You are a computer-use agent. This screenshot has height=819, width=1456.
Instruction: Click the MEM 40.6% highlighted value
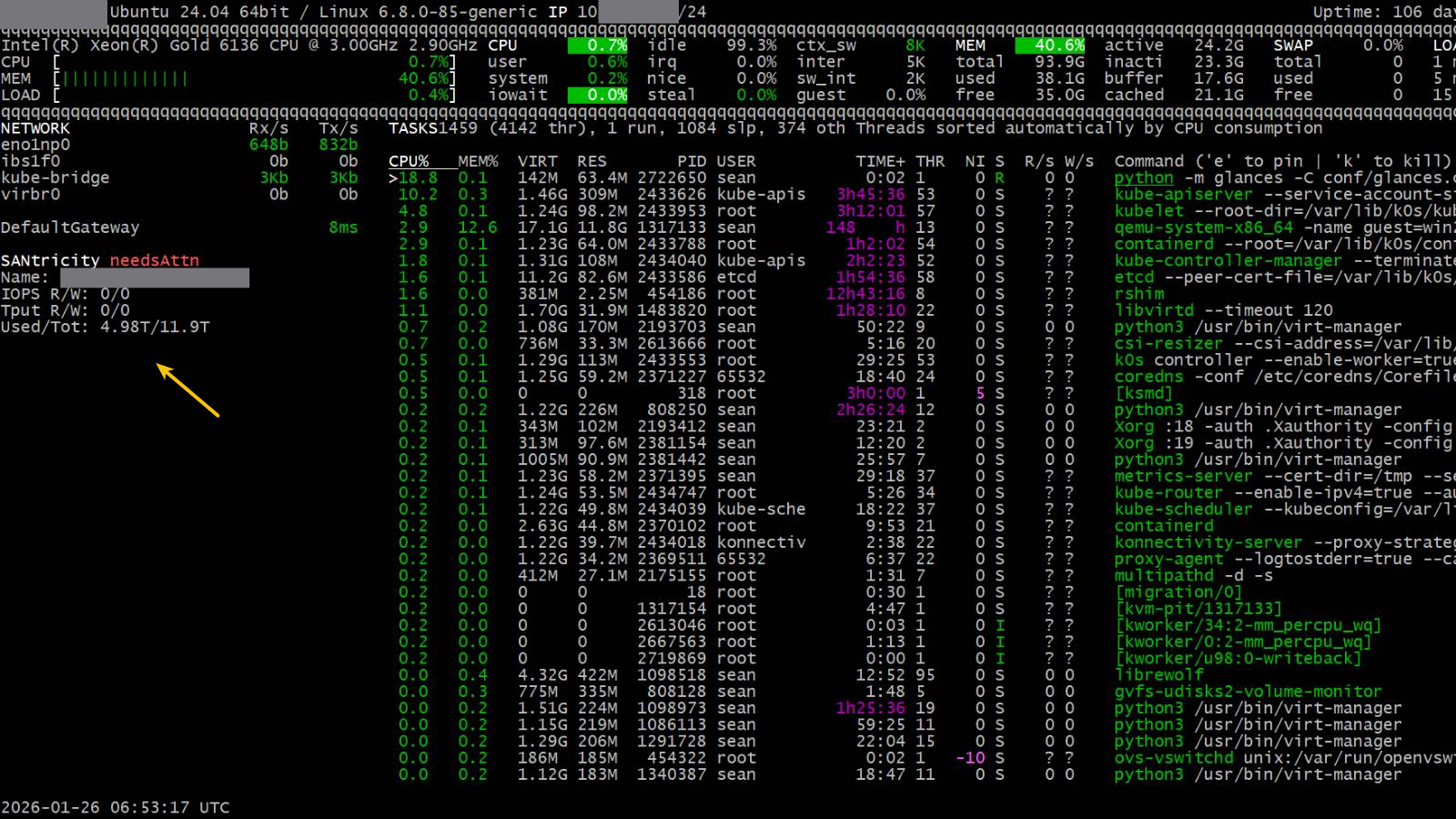pos(1050,45)
